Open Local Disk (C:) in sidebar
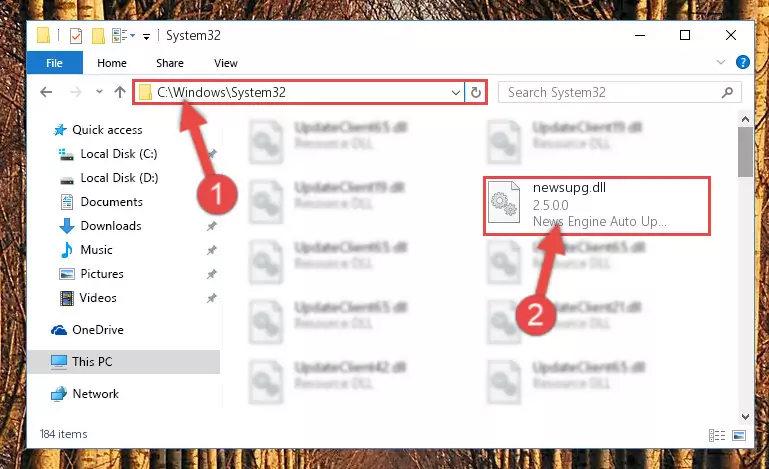 (119, 154)
